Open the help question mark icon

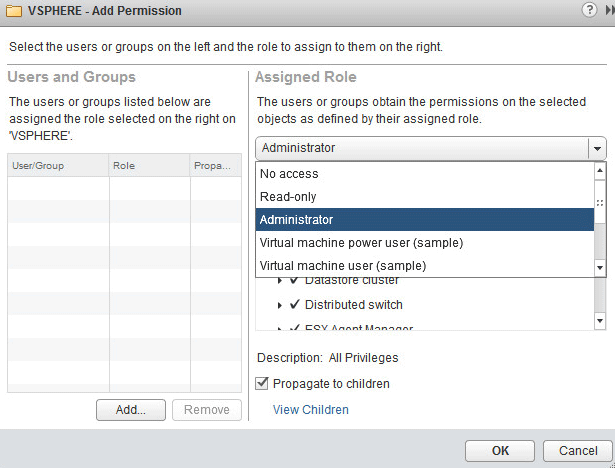(589, 10)
